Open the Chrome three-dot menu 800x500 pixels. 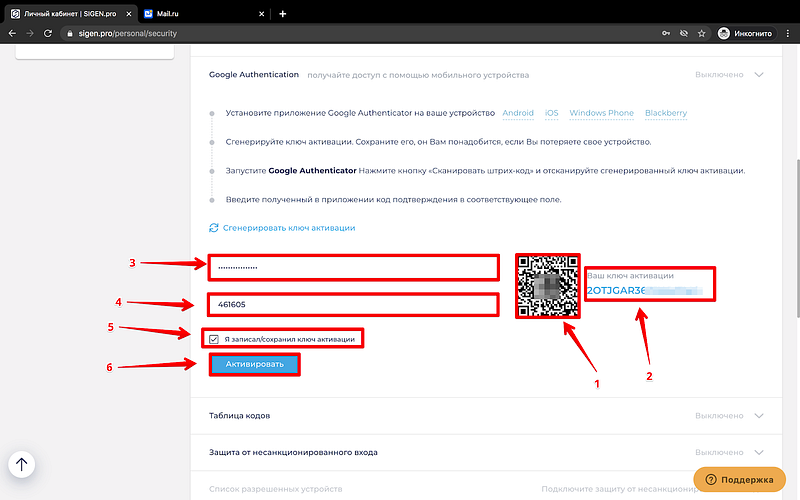tap(788, 33)
